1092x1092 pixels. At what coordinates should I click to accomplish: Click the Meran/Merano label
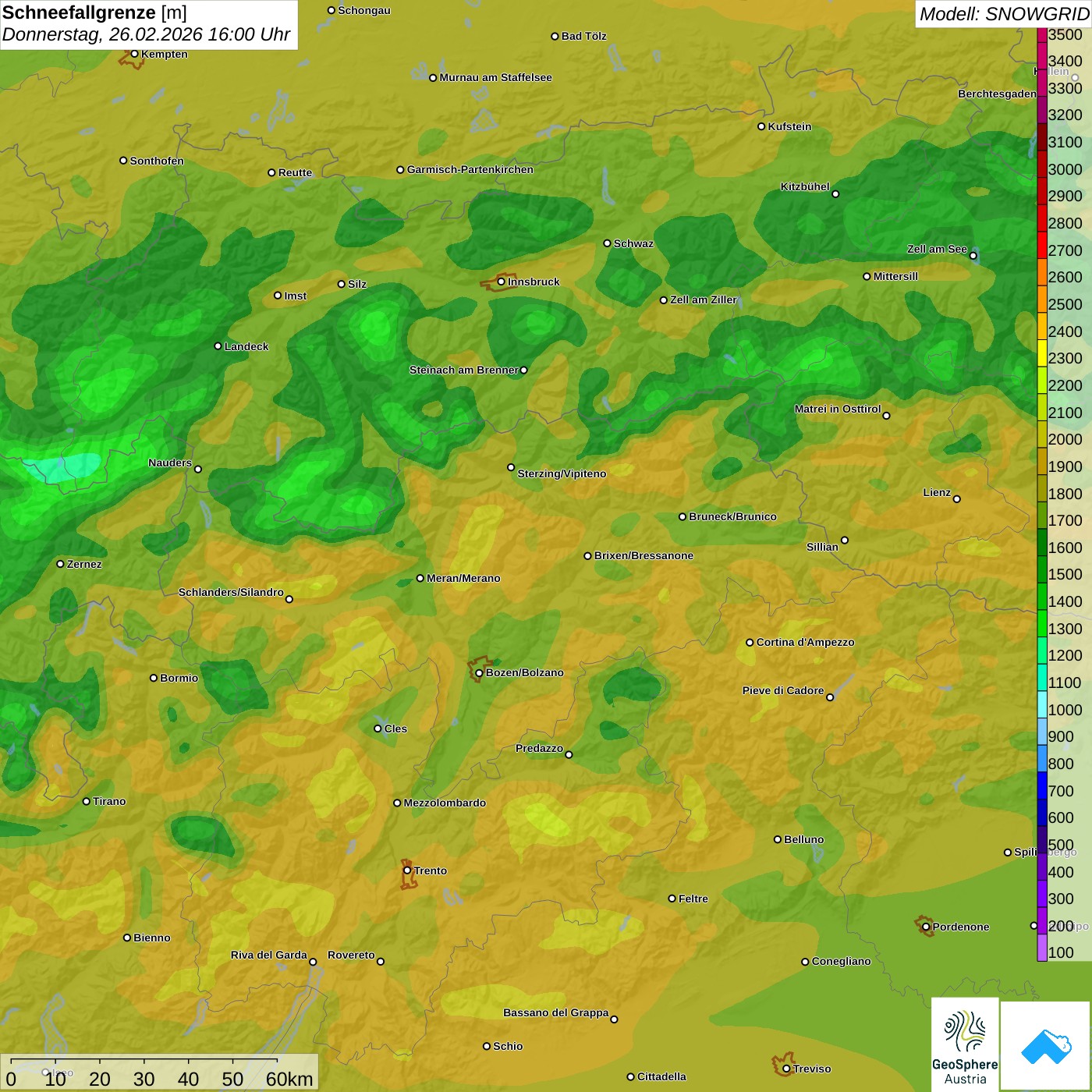(463, 578)
